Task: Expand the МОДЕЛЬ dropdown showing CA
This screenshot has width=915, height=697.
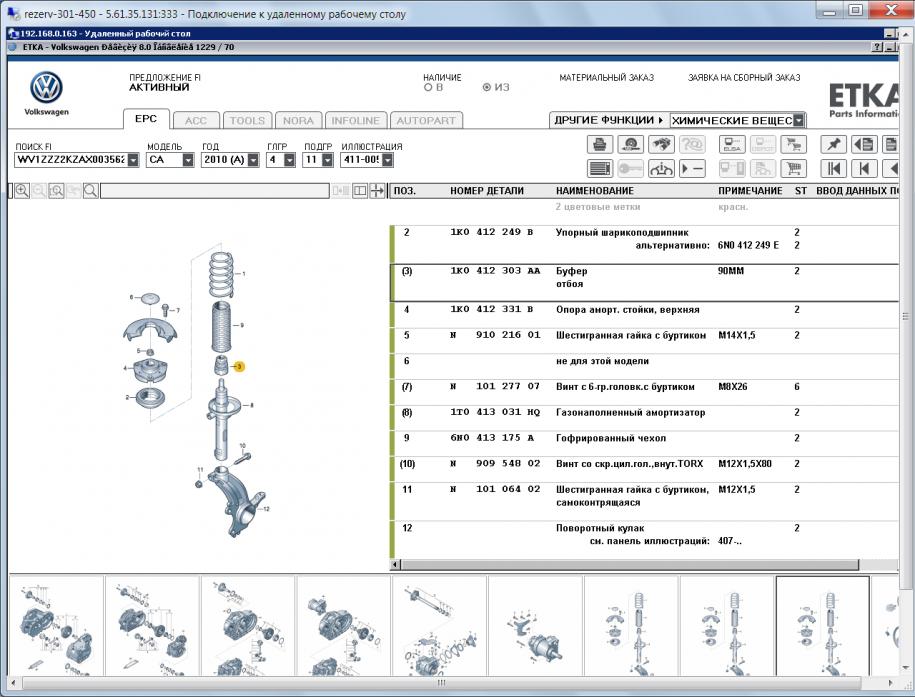Action: click(188, 160)
